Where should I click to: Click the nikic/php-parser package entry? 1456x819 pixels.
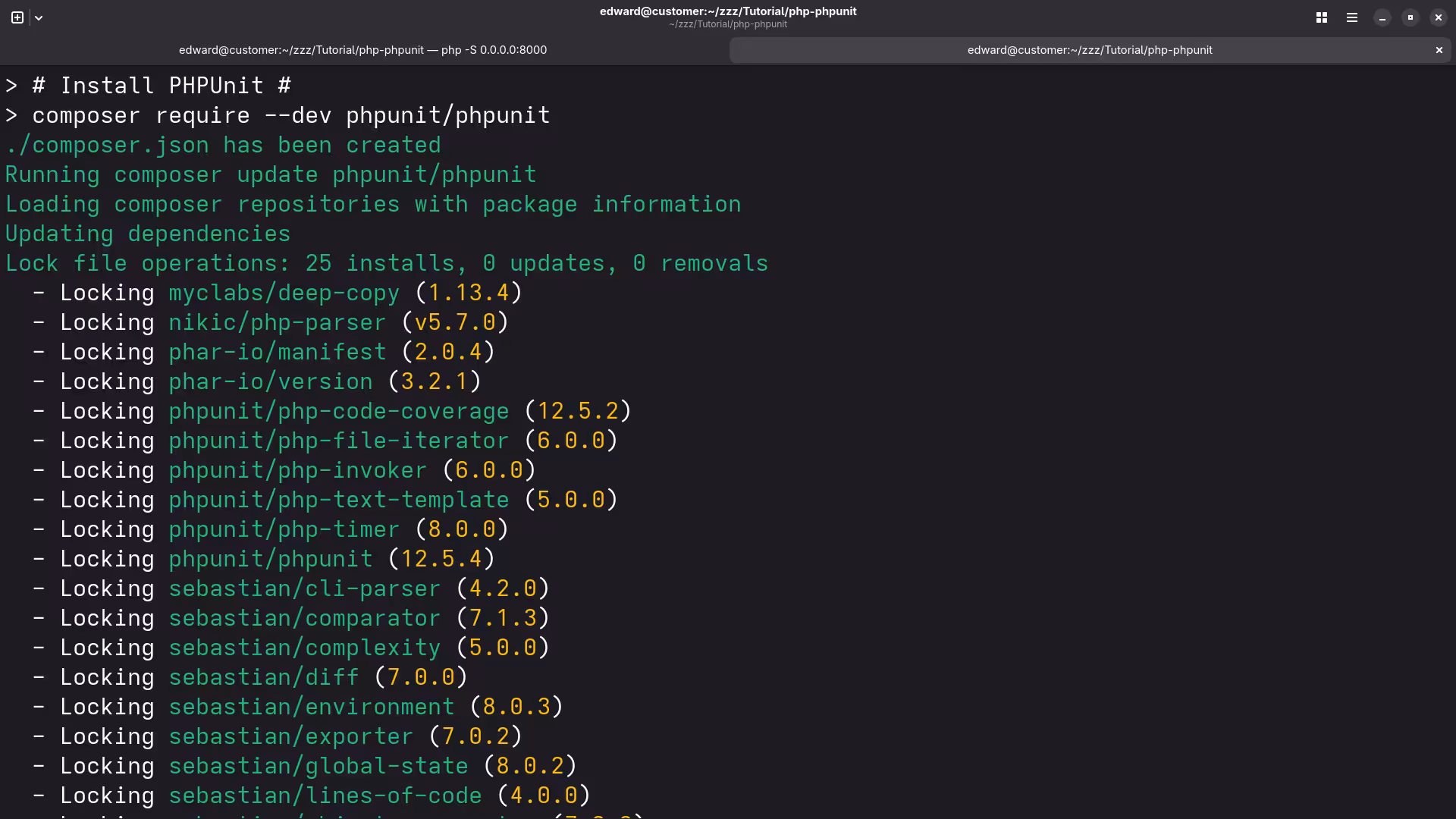[276, 322]
